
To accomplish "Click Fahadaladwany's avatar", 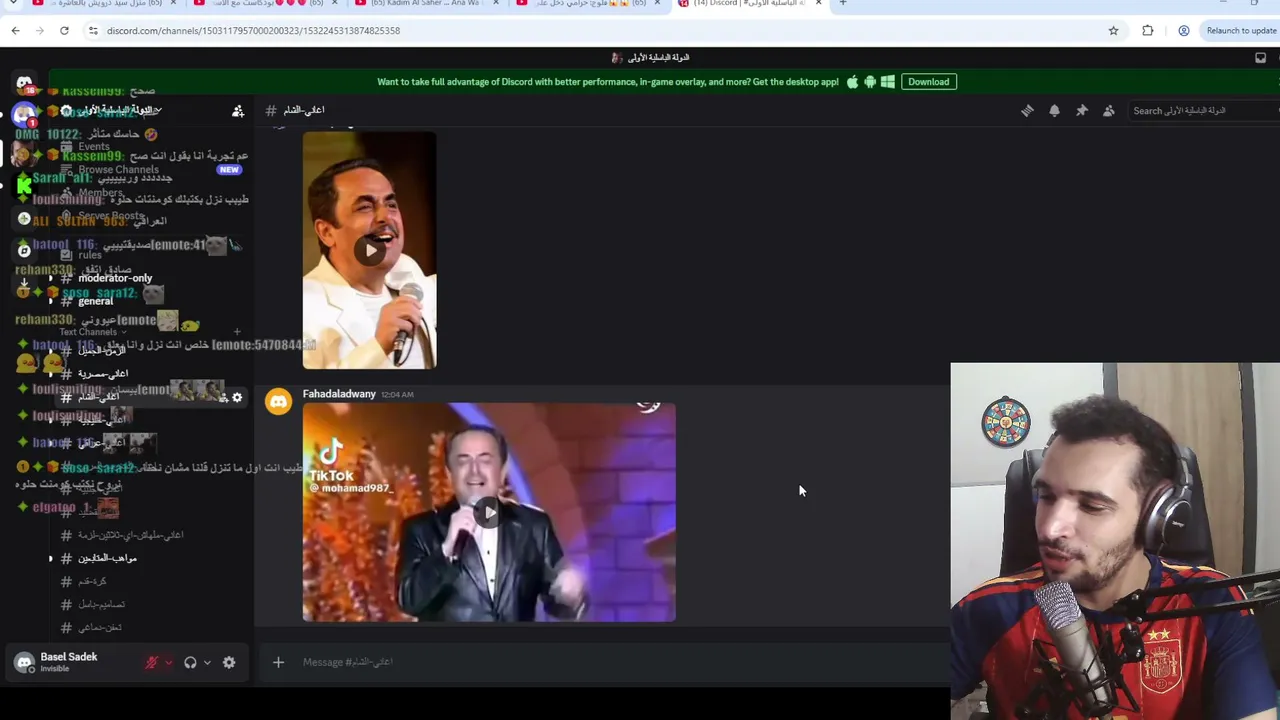I will point(278,402).
